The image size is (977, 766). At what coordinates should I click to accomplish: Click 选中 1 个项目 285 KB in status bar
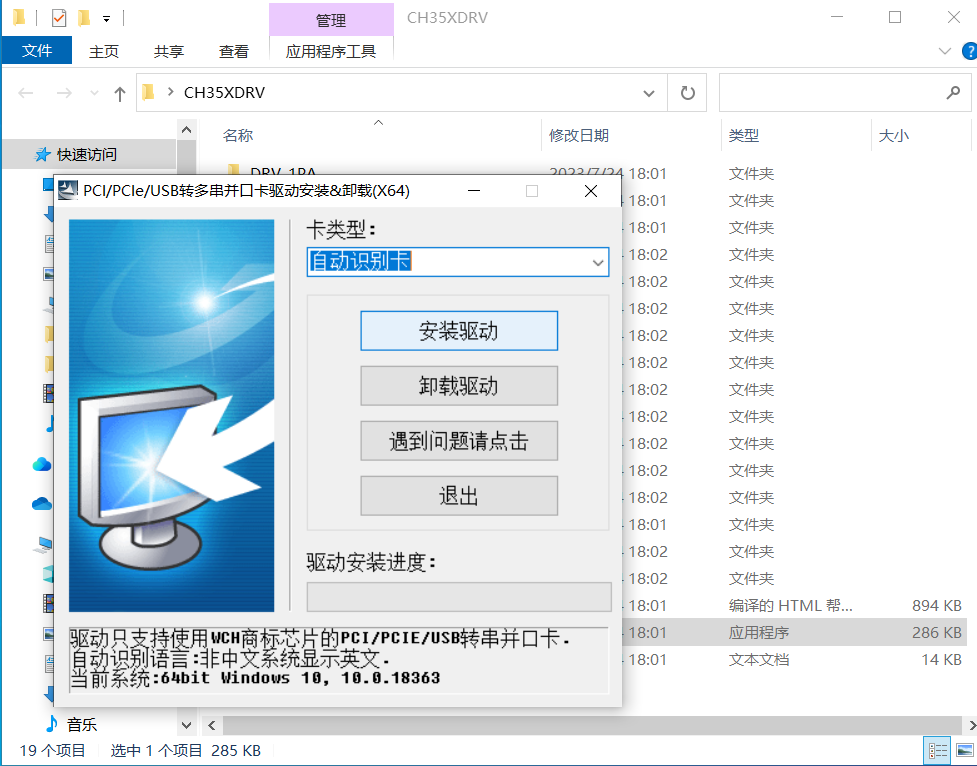tap(186, 750)
